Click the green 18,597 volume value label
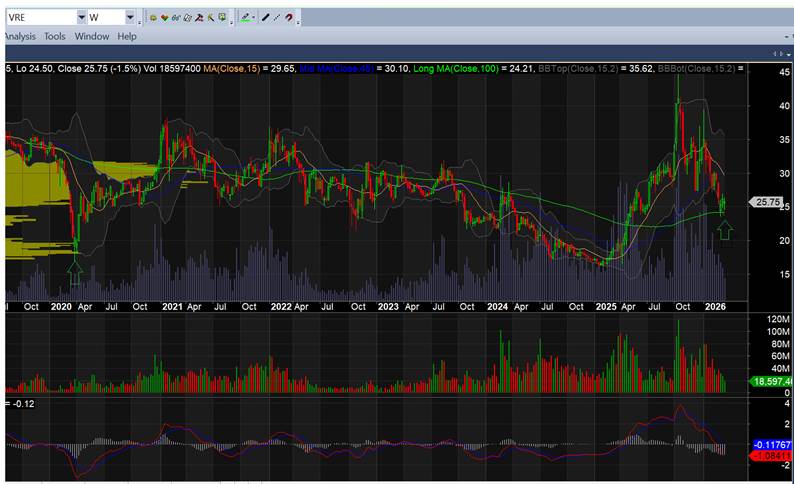 click(x=772, y=382)
